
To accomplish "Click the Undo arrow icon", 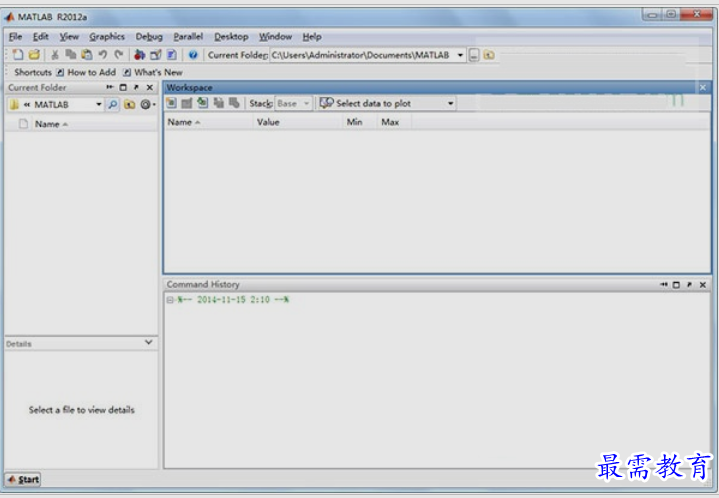I will [x=103, y=55].
